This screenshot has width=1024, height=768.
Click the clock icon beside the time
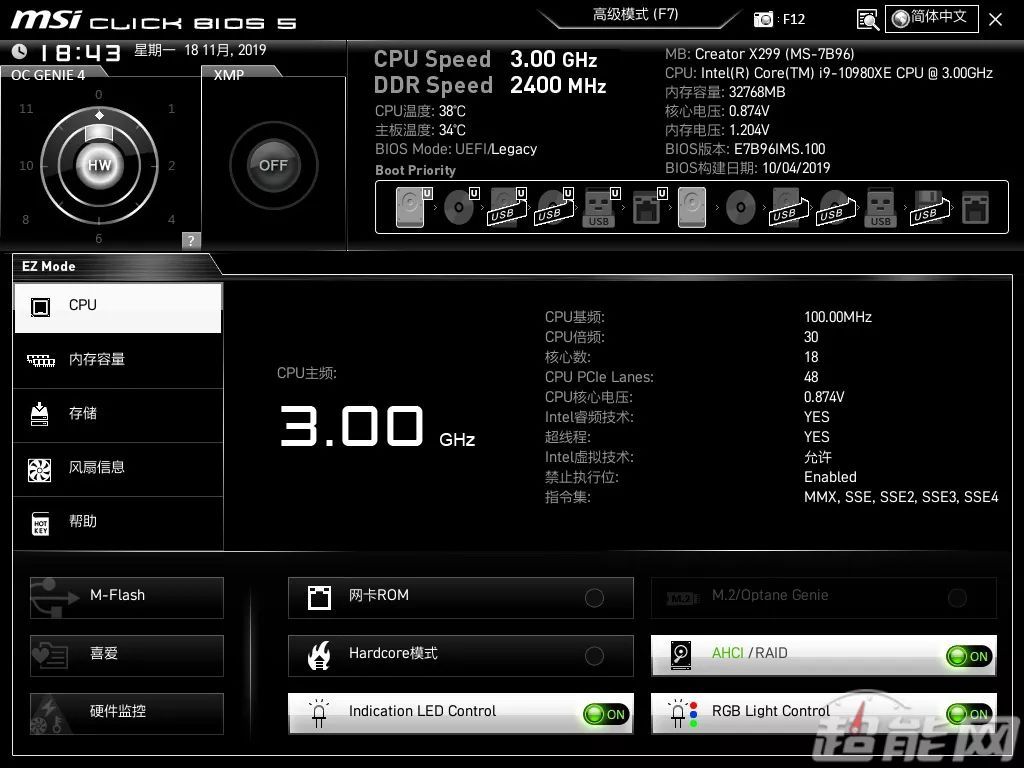click(x=20, y=51)
